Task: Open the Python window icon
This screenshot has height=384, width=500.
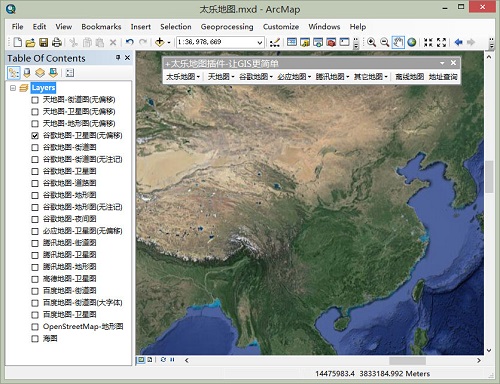Action: point(344,42)
